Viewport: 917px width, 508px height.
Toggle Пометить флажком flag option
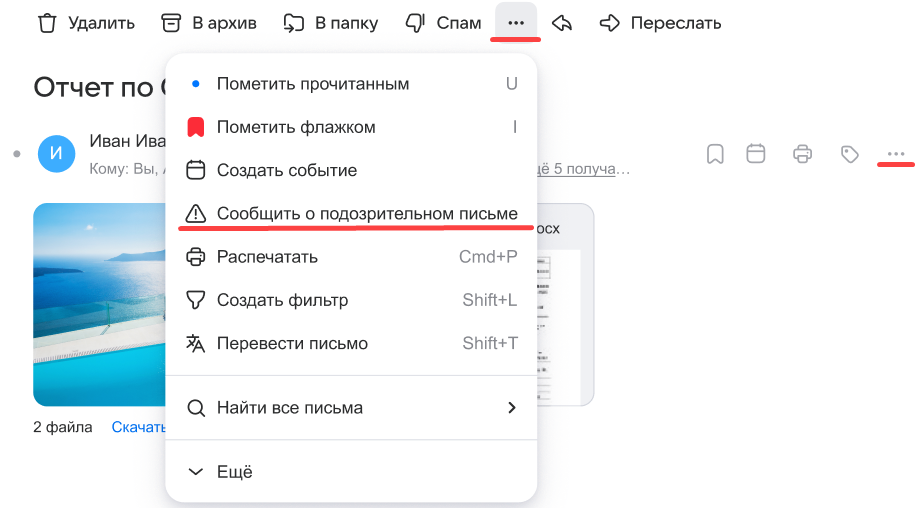tap(296, 127)
